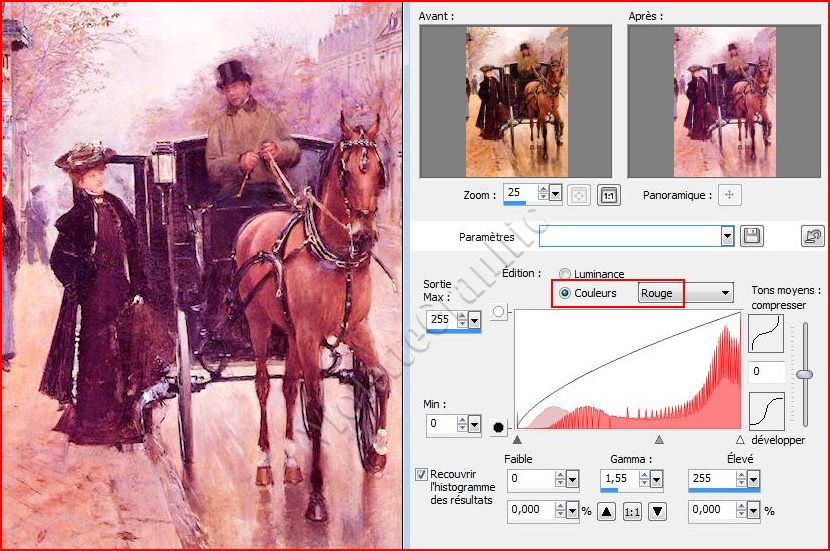Select the Luminance radio button

pyautogui.click(x=566, y=274)
